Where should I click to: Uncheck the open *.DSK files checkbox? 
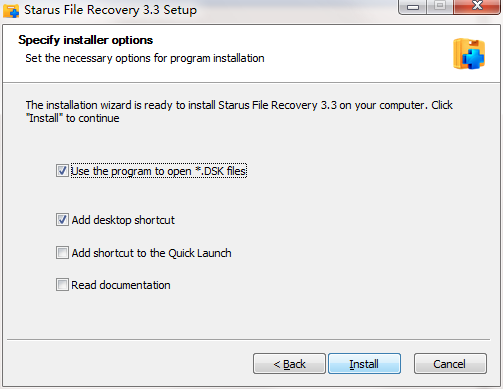62,171
